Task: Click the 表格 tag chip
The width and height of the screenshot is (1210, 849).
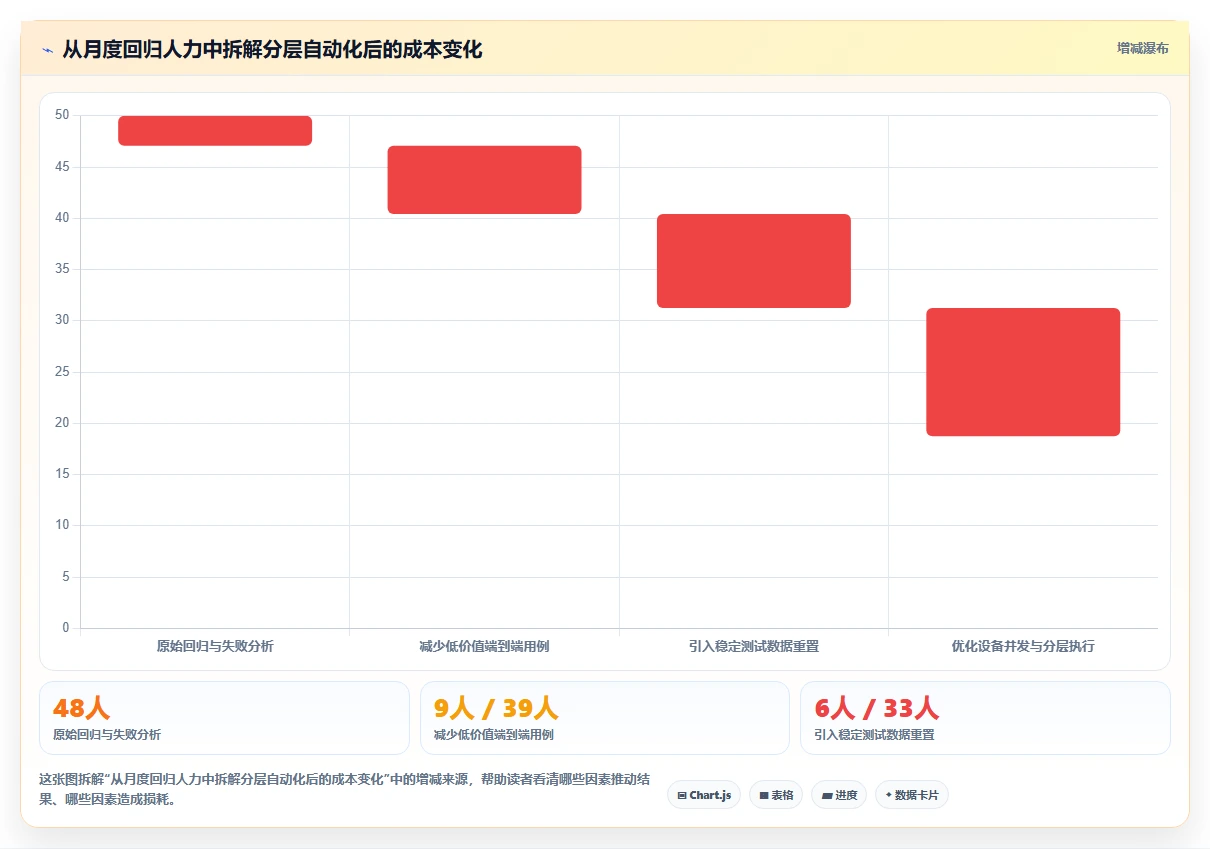Action: pyautogui.click(x=776, y=795)
